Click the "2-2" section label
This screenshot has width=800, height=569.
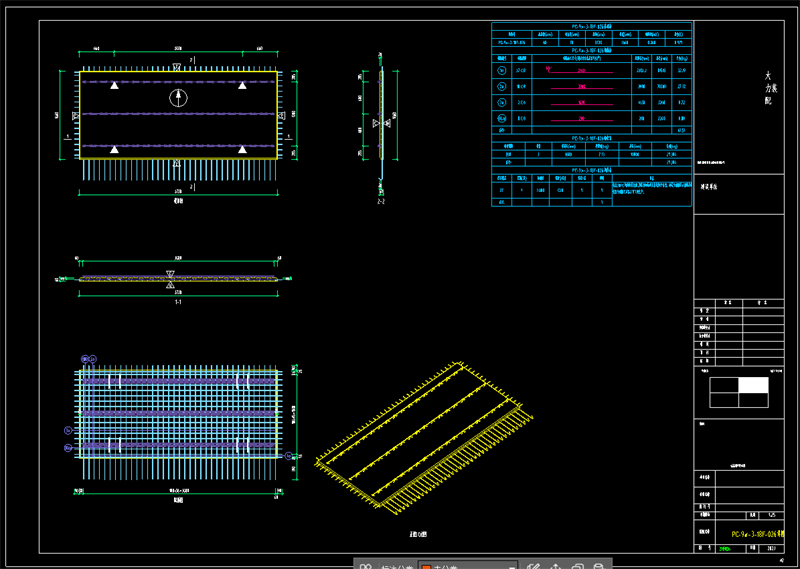point(381,202)
